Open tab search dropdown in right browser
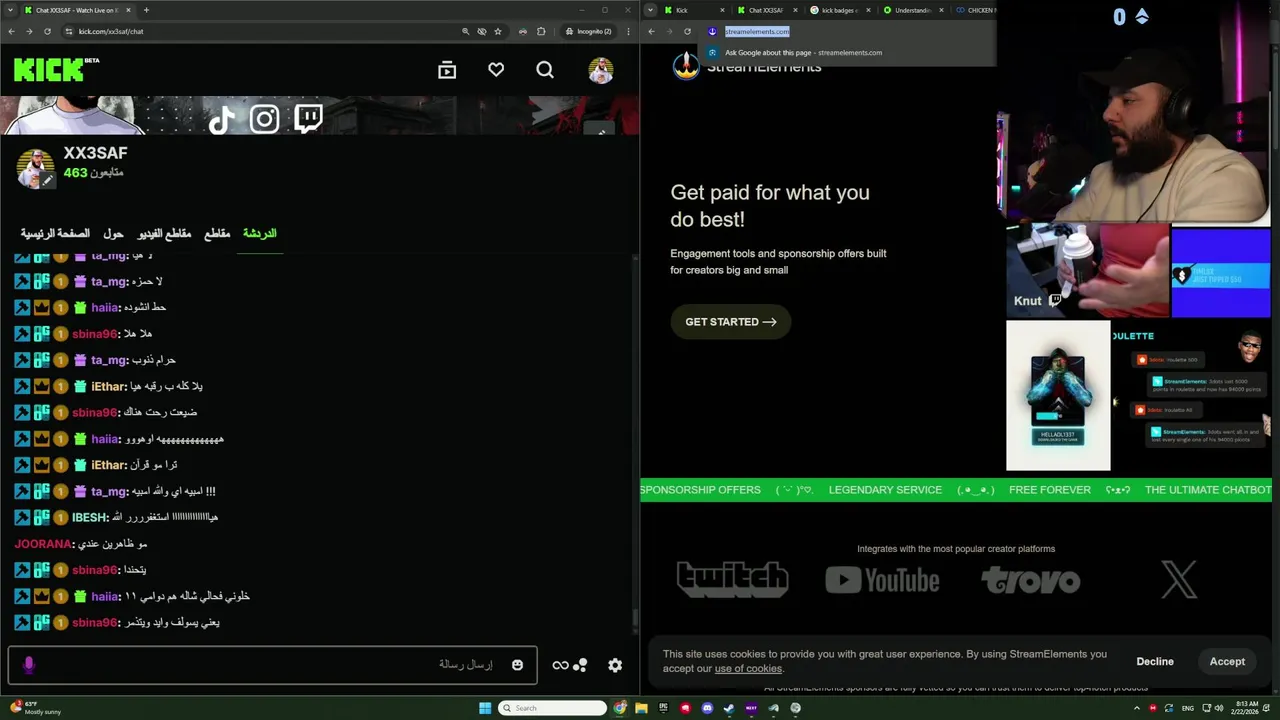1280x720 pixels. (x=651, y=10)
